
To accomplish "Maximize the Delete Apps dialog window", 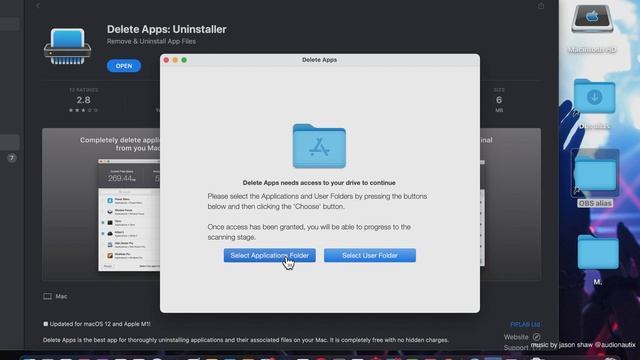I will [184, 60].
